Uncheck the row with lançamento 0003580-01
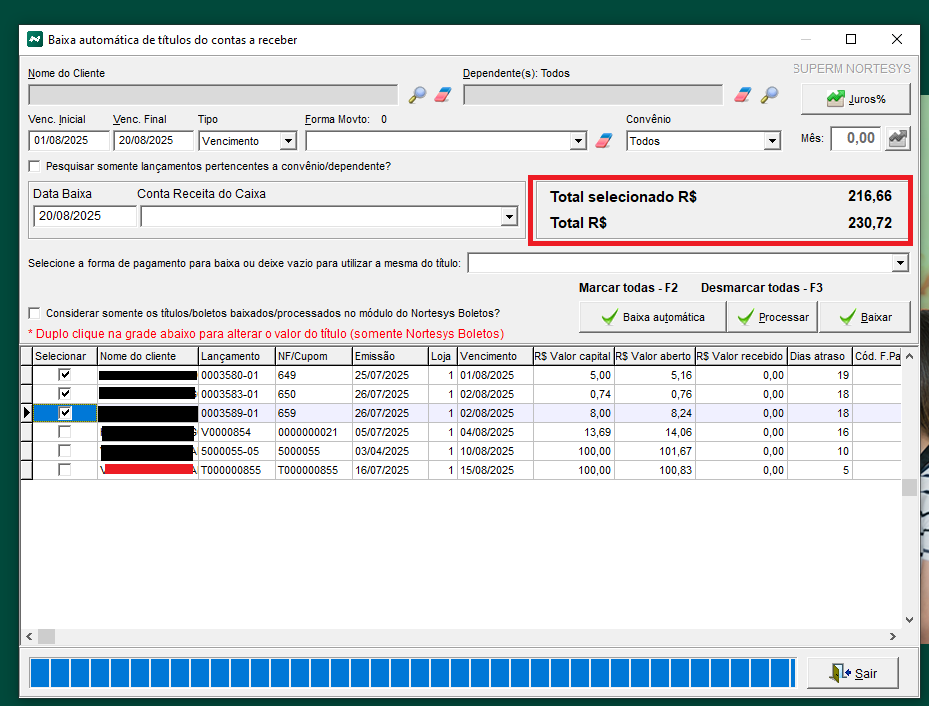Screen dimensions: 946x720 click(65, 374)
